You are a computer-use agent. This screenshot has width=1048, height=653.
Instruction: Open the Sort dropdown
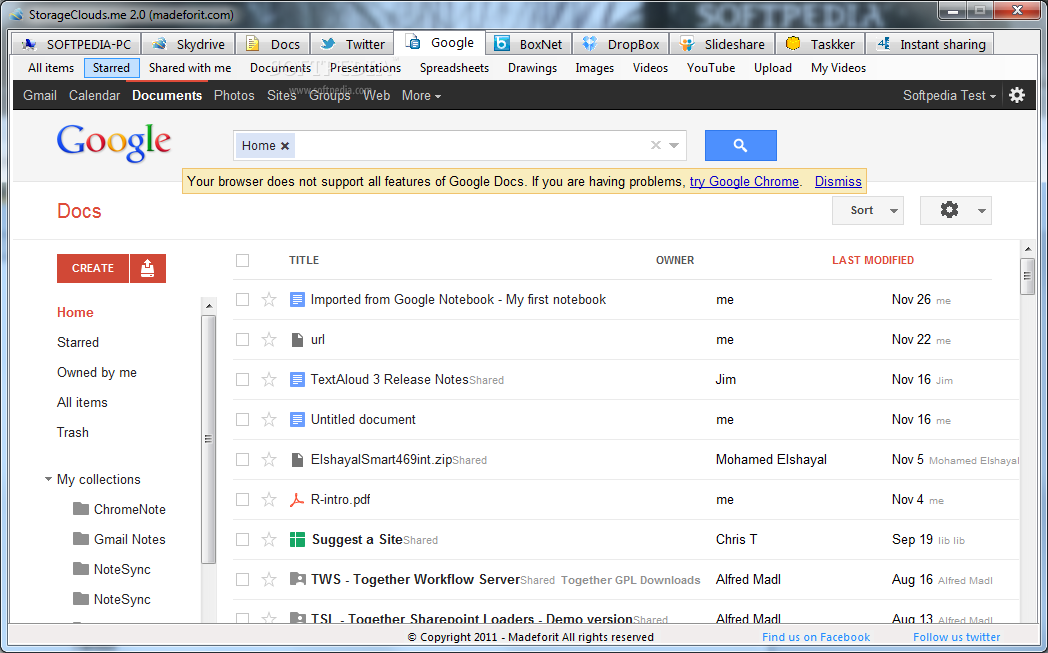868,211
